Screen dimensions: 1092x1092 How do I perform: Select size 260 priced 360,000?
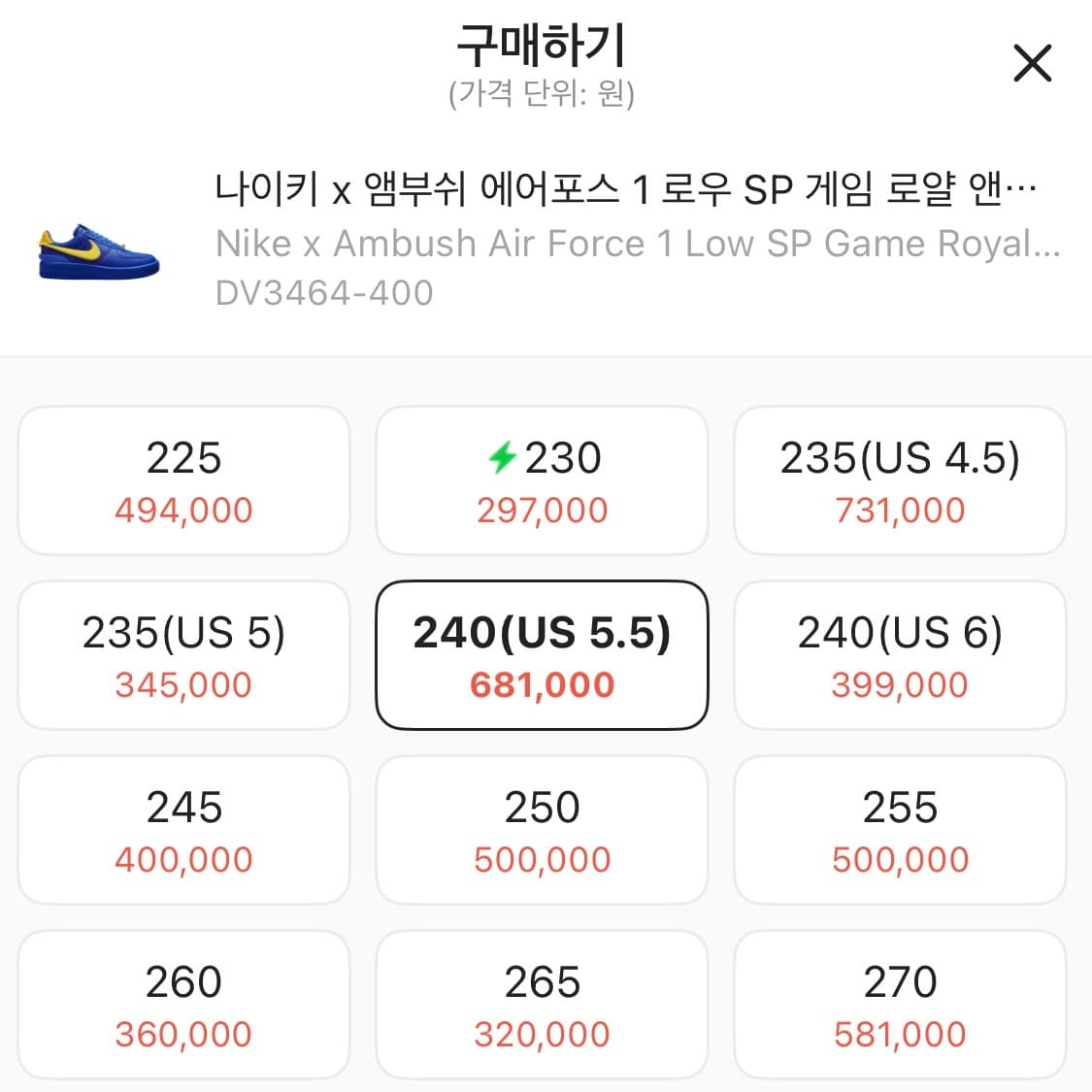pyautogui.click(x=182, y=1005)
